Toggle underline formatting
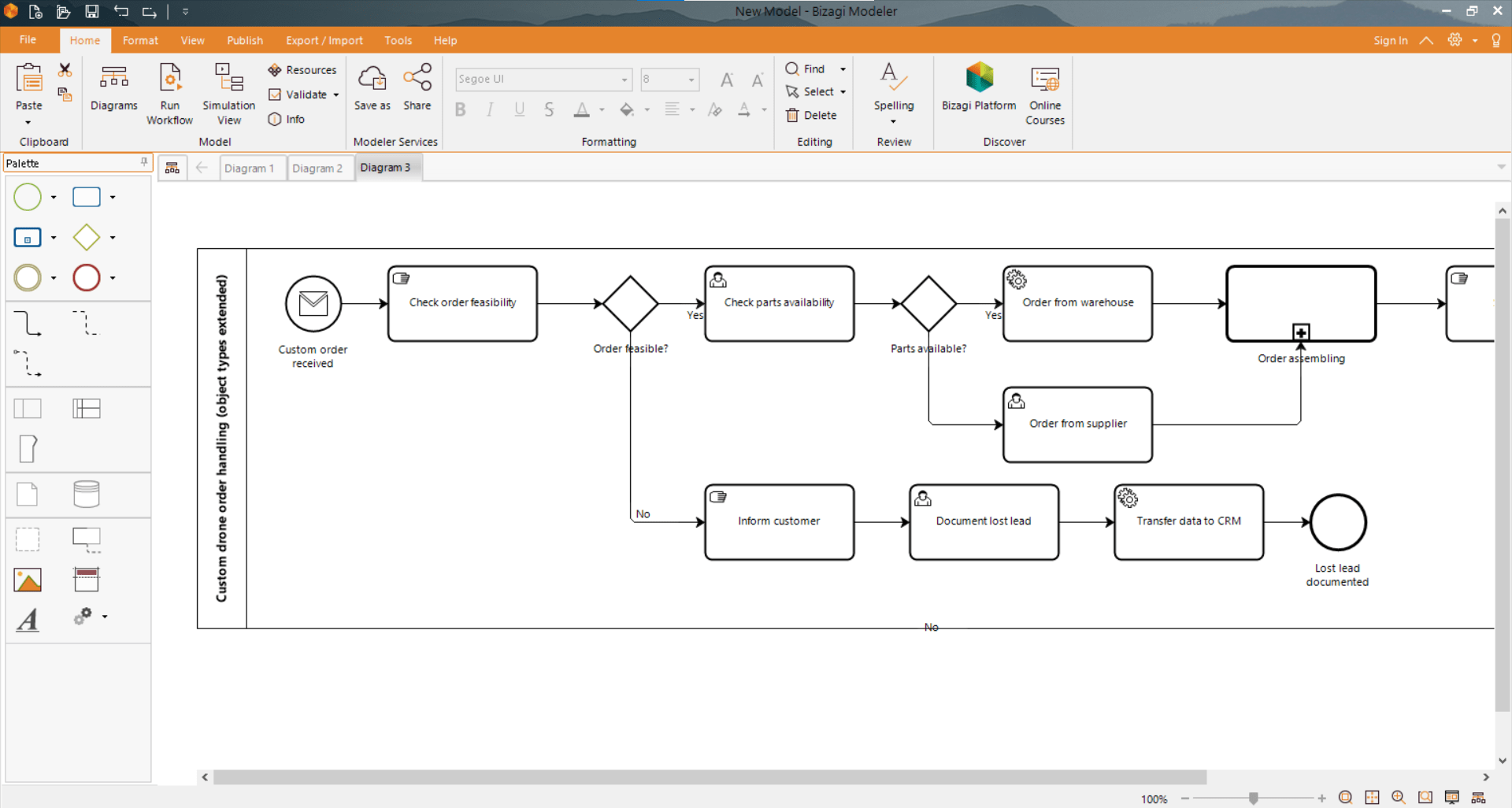 pyautogui.click(x=519, y=109)
